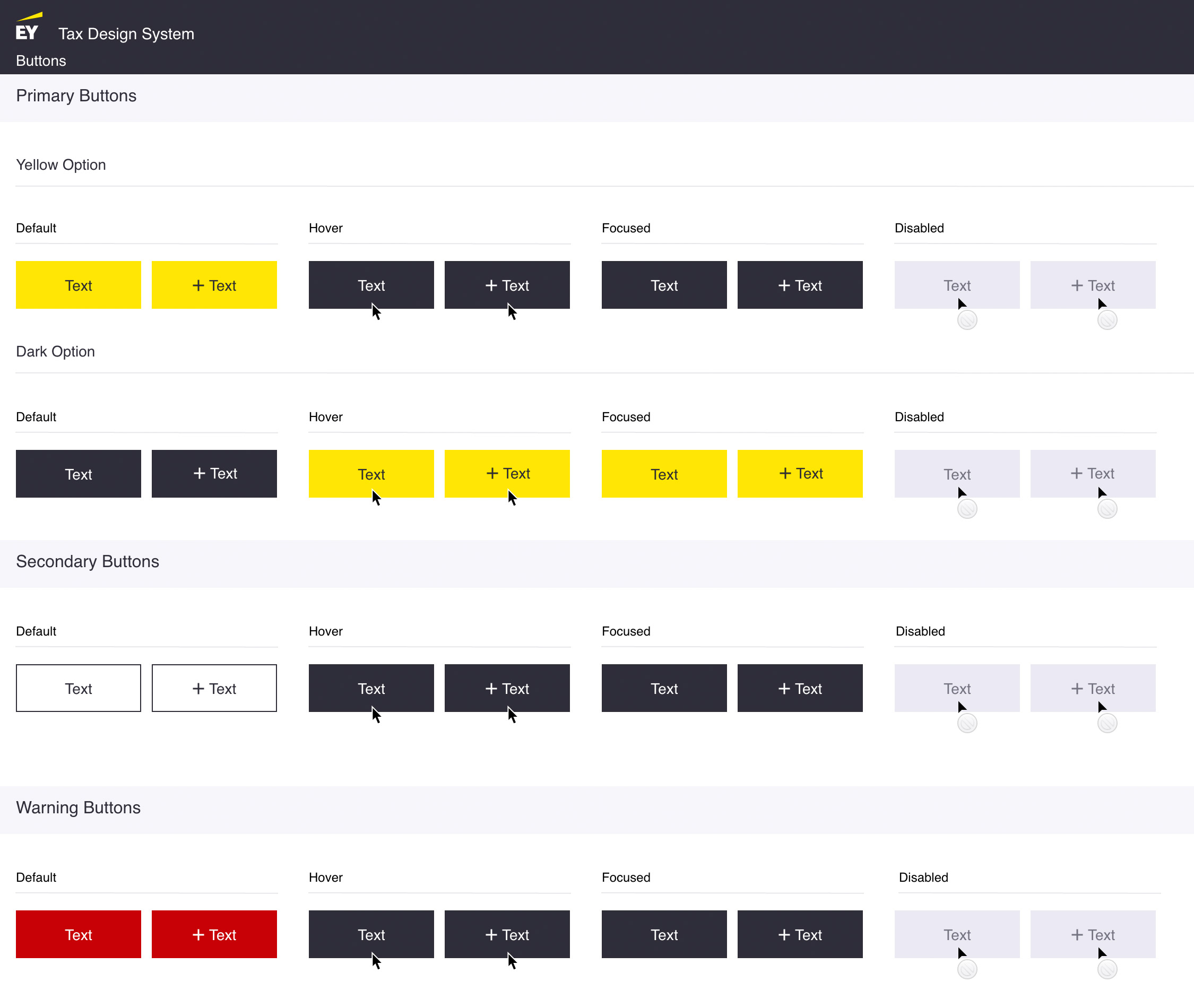Click the disabled indicator circle under yellow disabled button
This screenshot has width=1194, height=1008.
tap(967, 320)
